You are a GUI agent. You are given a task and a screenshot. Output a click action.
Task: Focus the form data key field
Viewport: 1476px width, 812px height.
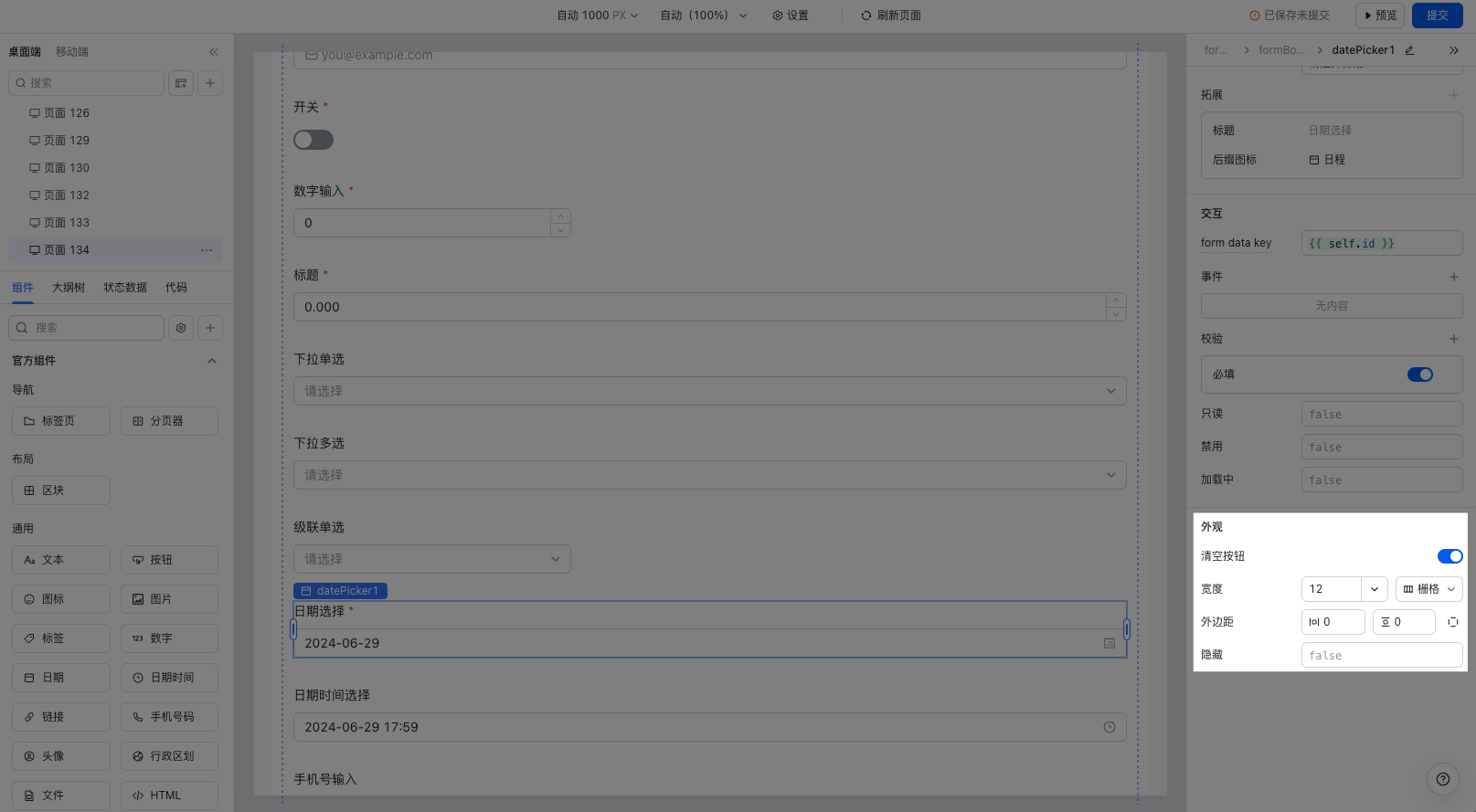(x=1382, y=243)
